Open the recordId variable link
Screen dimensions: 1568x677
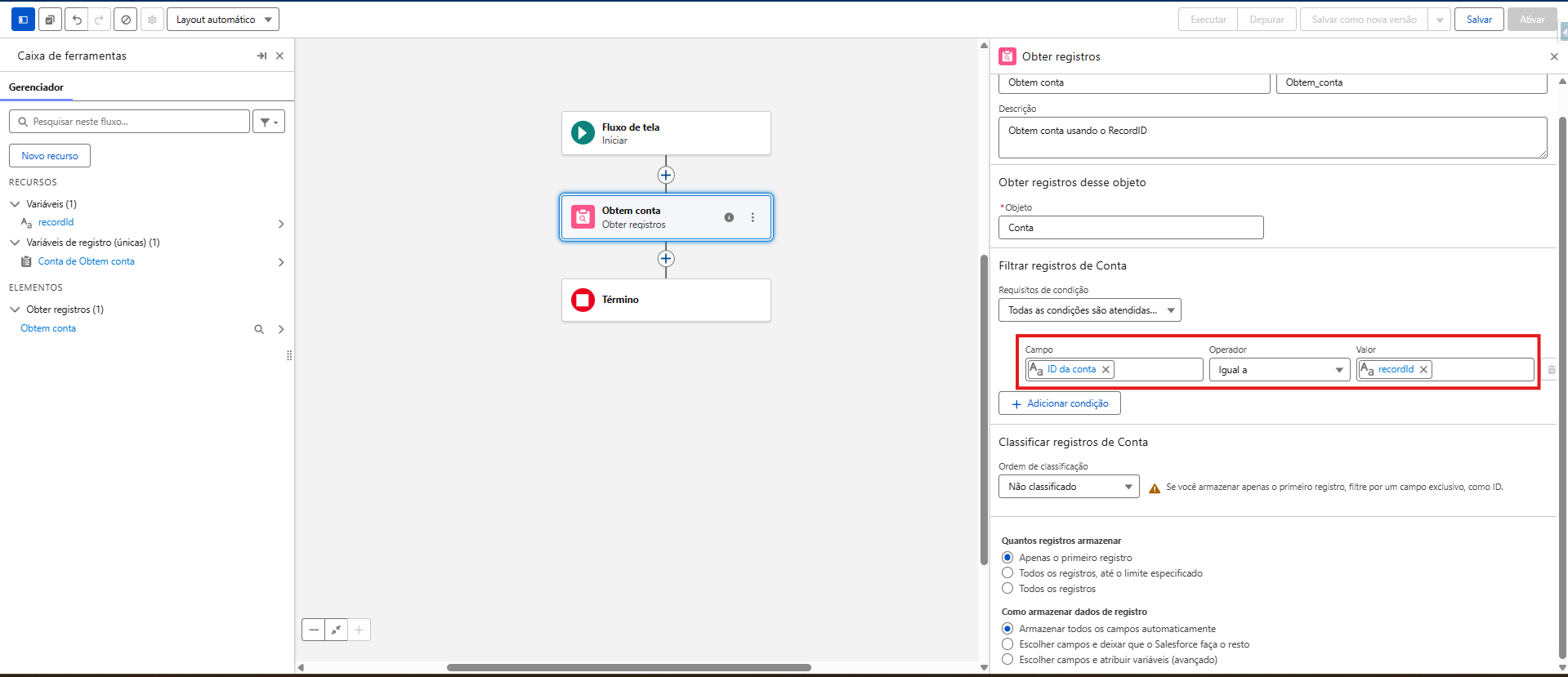[56, 222]
